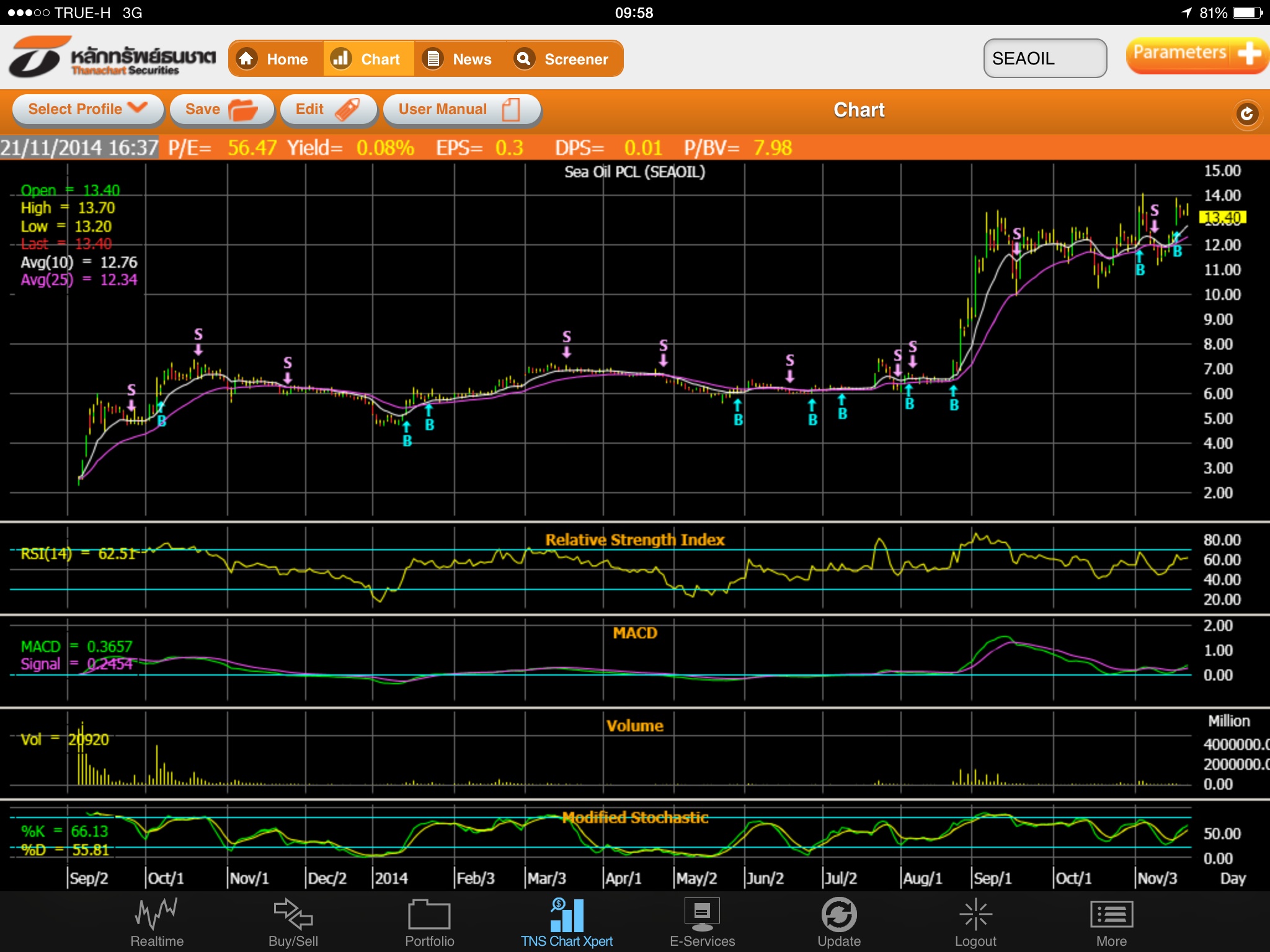Open the Buy/Sell section

click(x=293, y=922)
